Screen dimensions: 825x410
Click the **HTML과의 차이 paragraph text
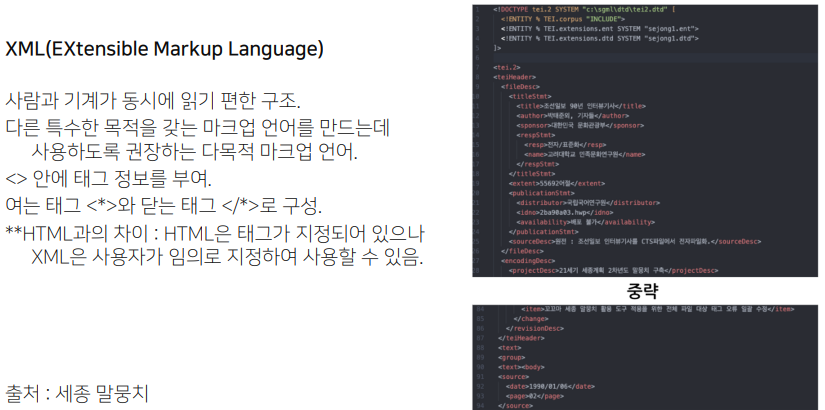coord(215,234)
